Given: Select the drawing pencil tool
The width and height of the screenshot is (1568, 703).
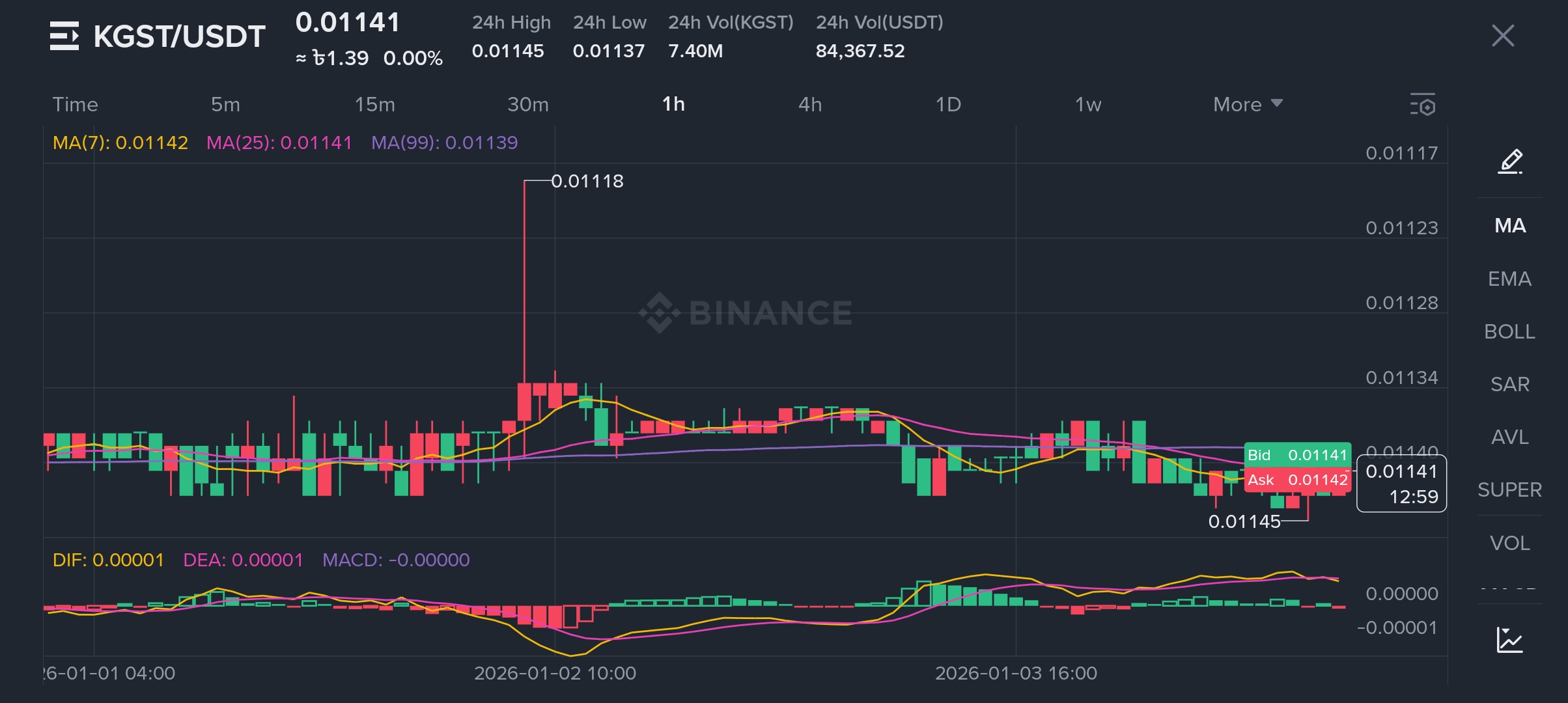Looking at the screenshot, I should [x=1510, y=161].
